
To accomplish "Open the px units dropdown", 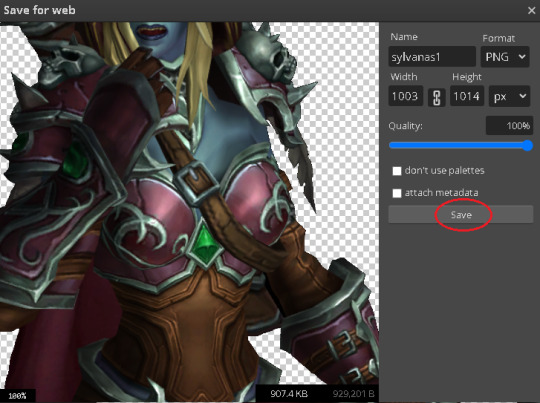I will tap(509, 96).
